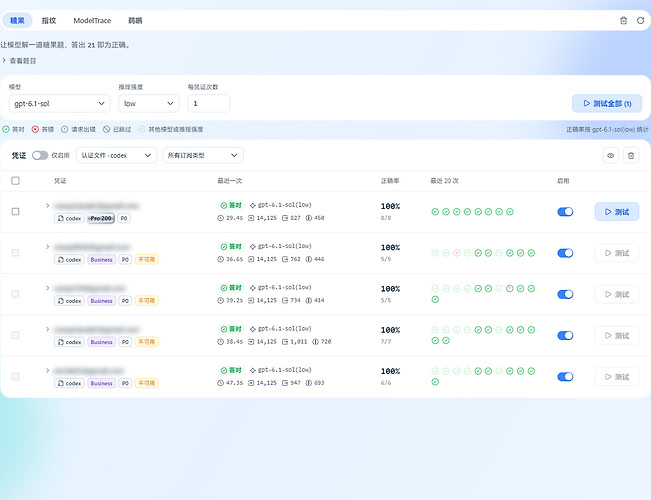Click the trash icon beside the eye icon
This screenshot has width=651, height=500.
[x=631, y=155]
